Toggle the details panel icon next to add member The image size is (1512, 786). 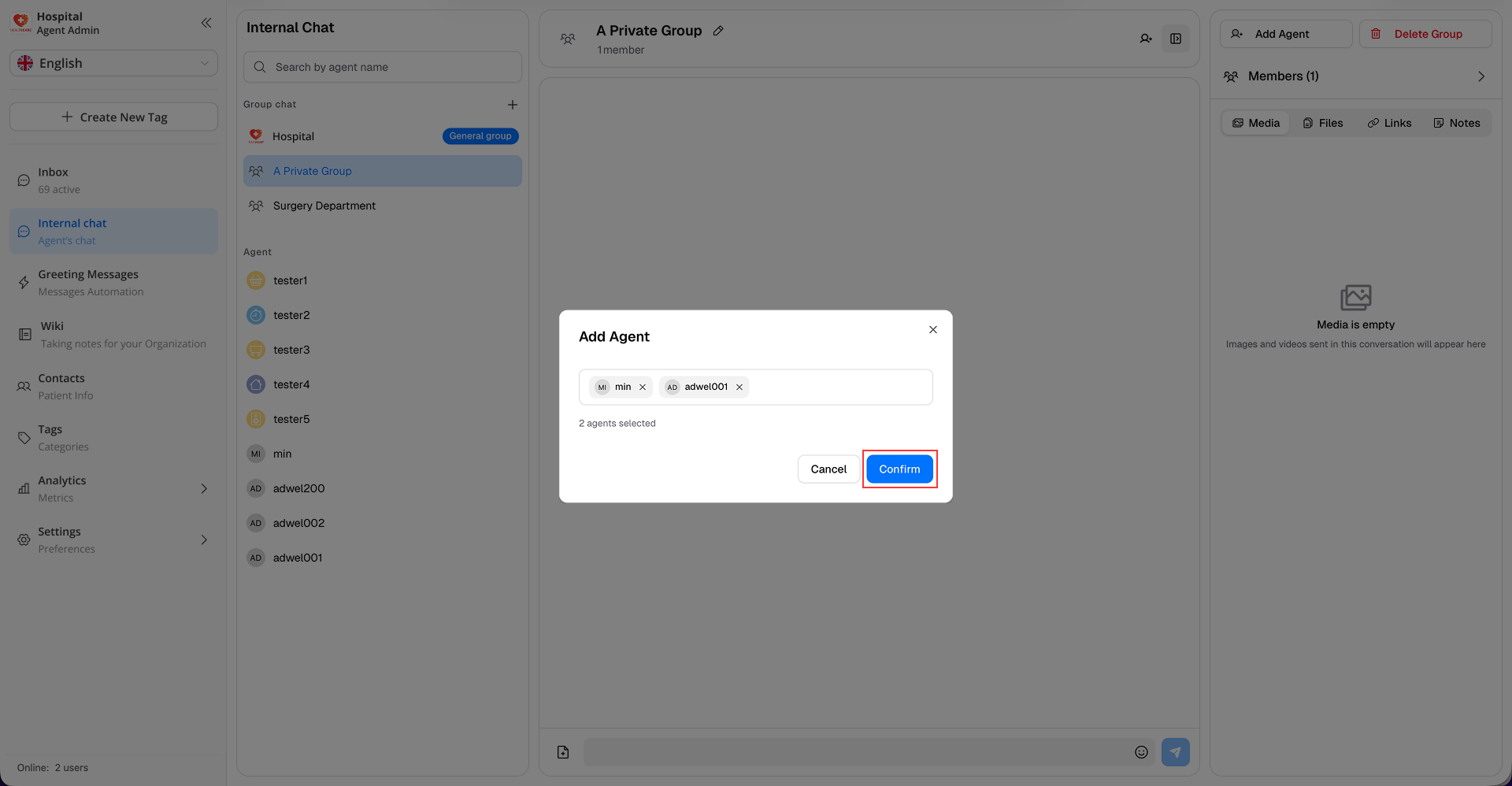tap(1176, 38)
